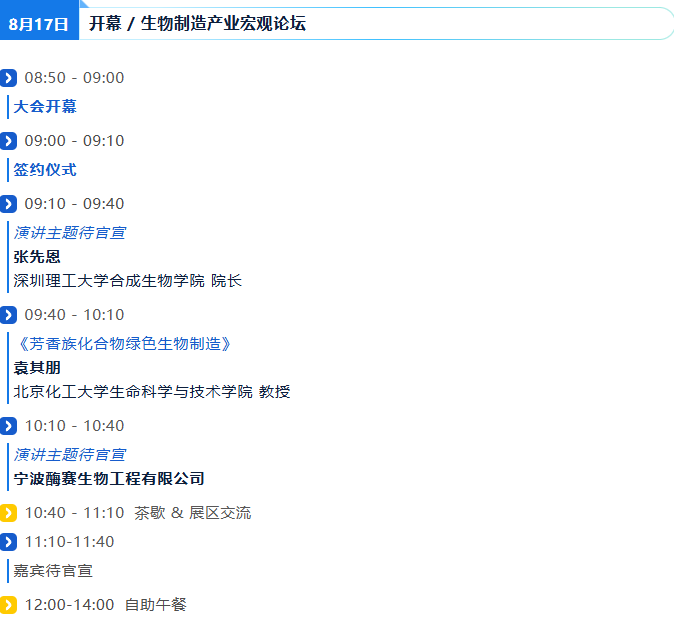Click the yellow arrow icon beside 12:00-14:00
The image size is (674, 630).
click(8, 605)
